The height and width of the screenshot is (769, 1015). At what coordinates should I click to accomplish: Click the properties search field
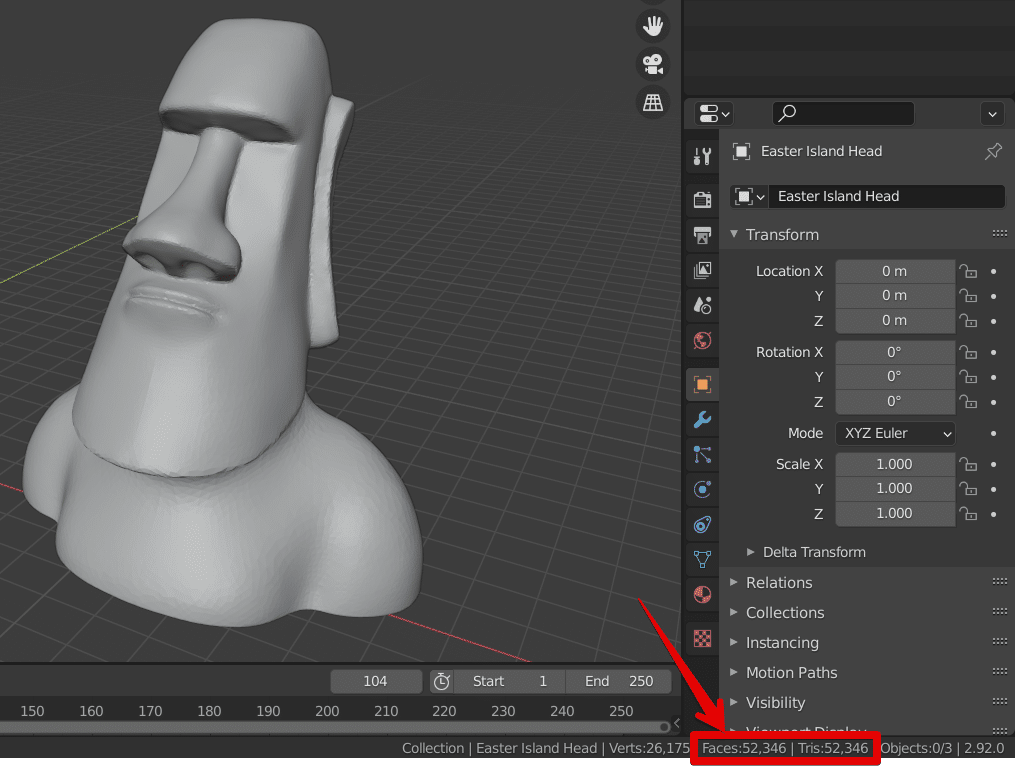coord(843,114)
